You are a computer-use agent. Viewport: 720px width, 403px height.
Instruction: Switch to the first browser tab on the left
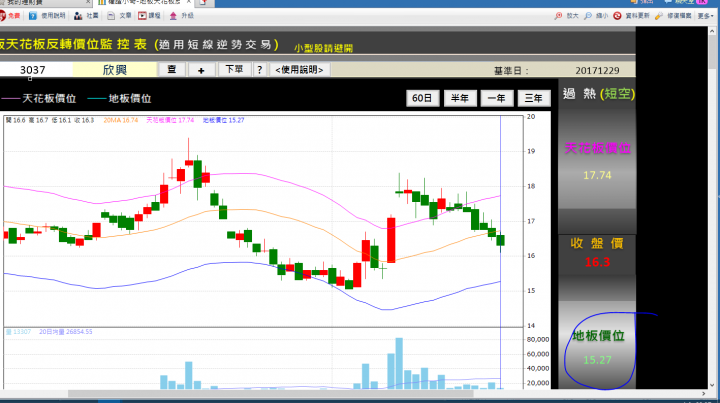click(44, 3)
